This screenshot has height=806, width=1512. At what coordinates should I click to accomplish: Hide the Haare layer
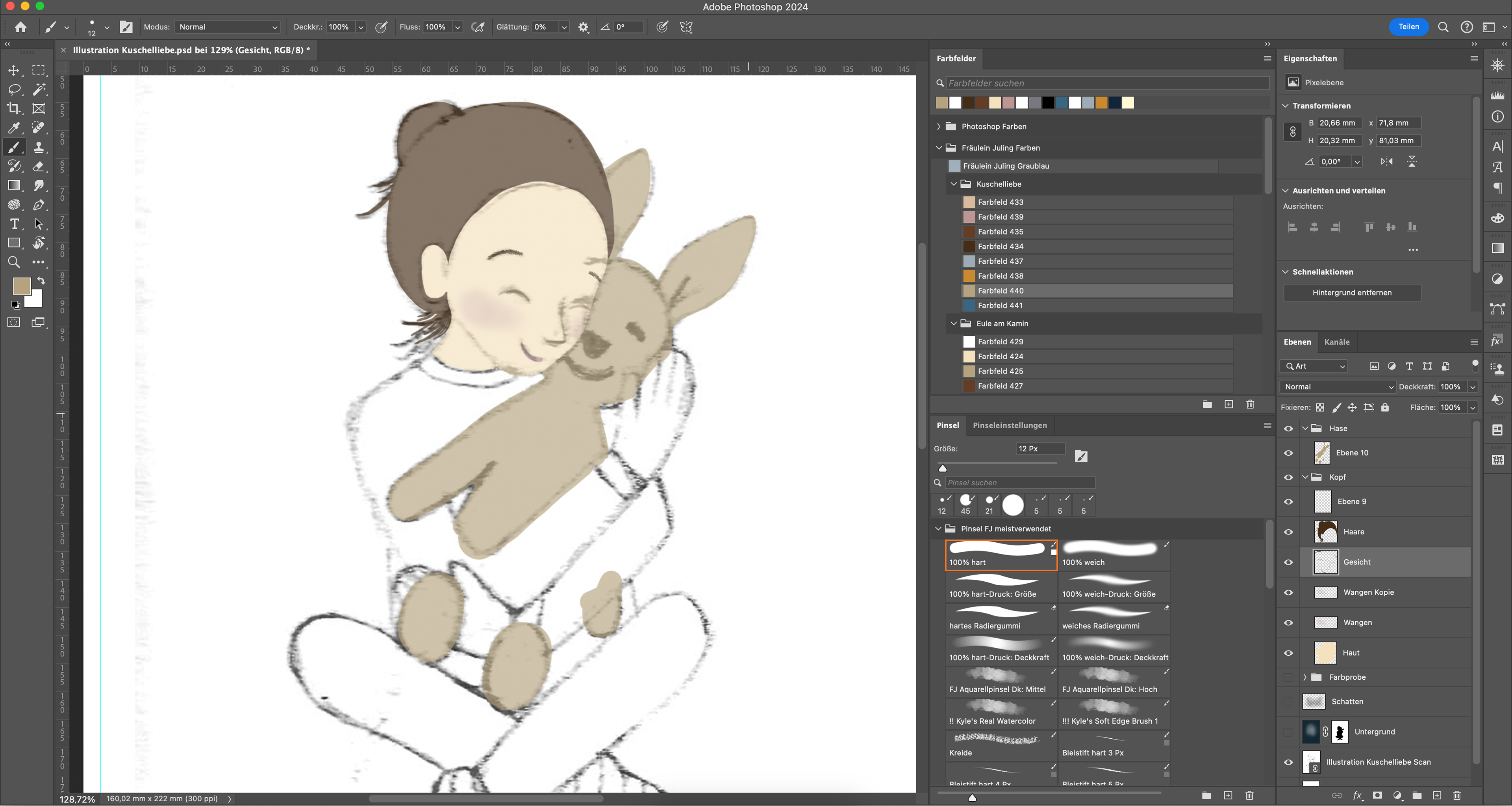click(1288, 532)
